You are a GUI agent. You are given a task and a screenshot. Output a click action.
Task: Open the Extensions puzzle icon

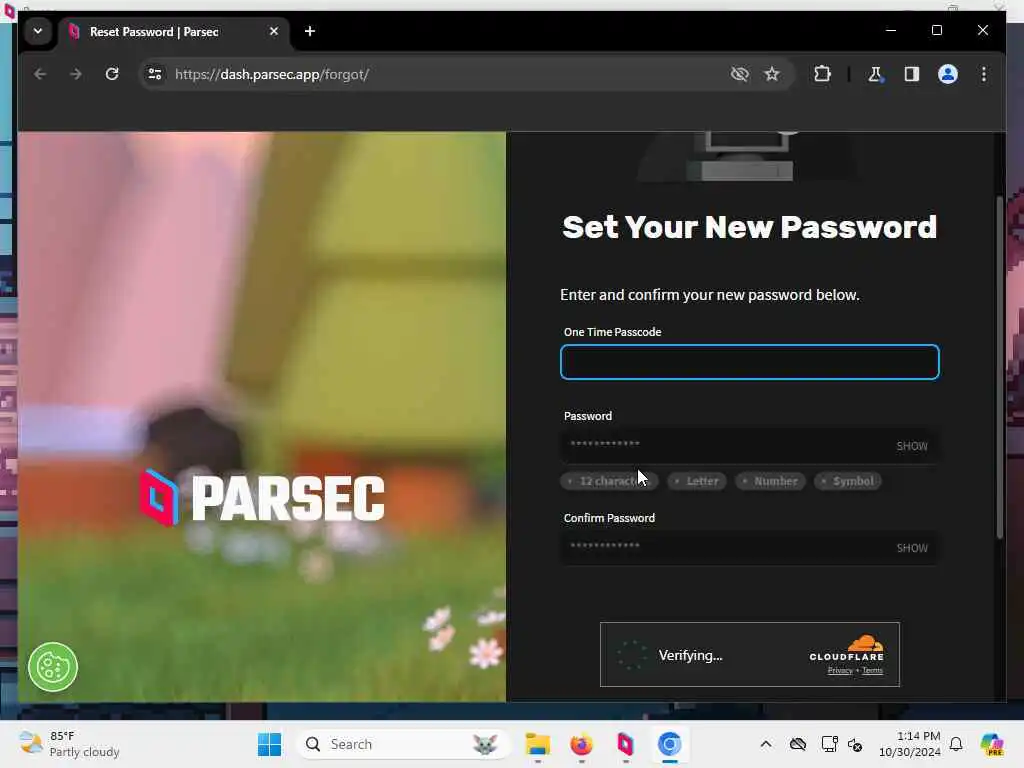coord(822,74)
